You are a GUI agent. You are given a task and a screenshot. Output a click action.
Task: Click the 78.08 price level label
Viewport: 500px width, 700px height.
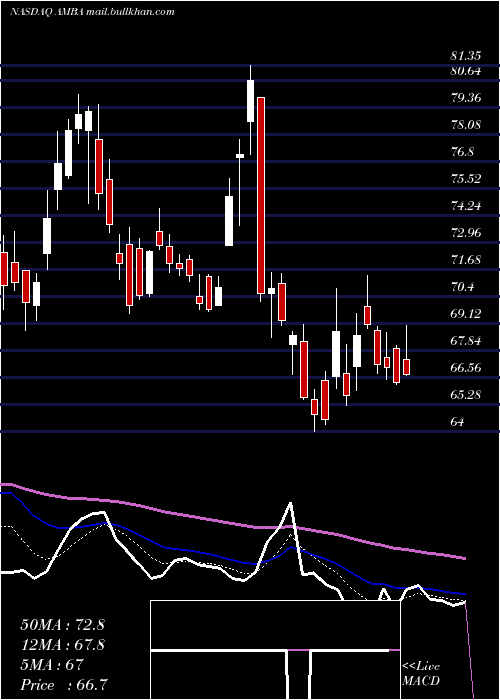pos(466,124)
